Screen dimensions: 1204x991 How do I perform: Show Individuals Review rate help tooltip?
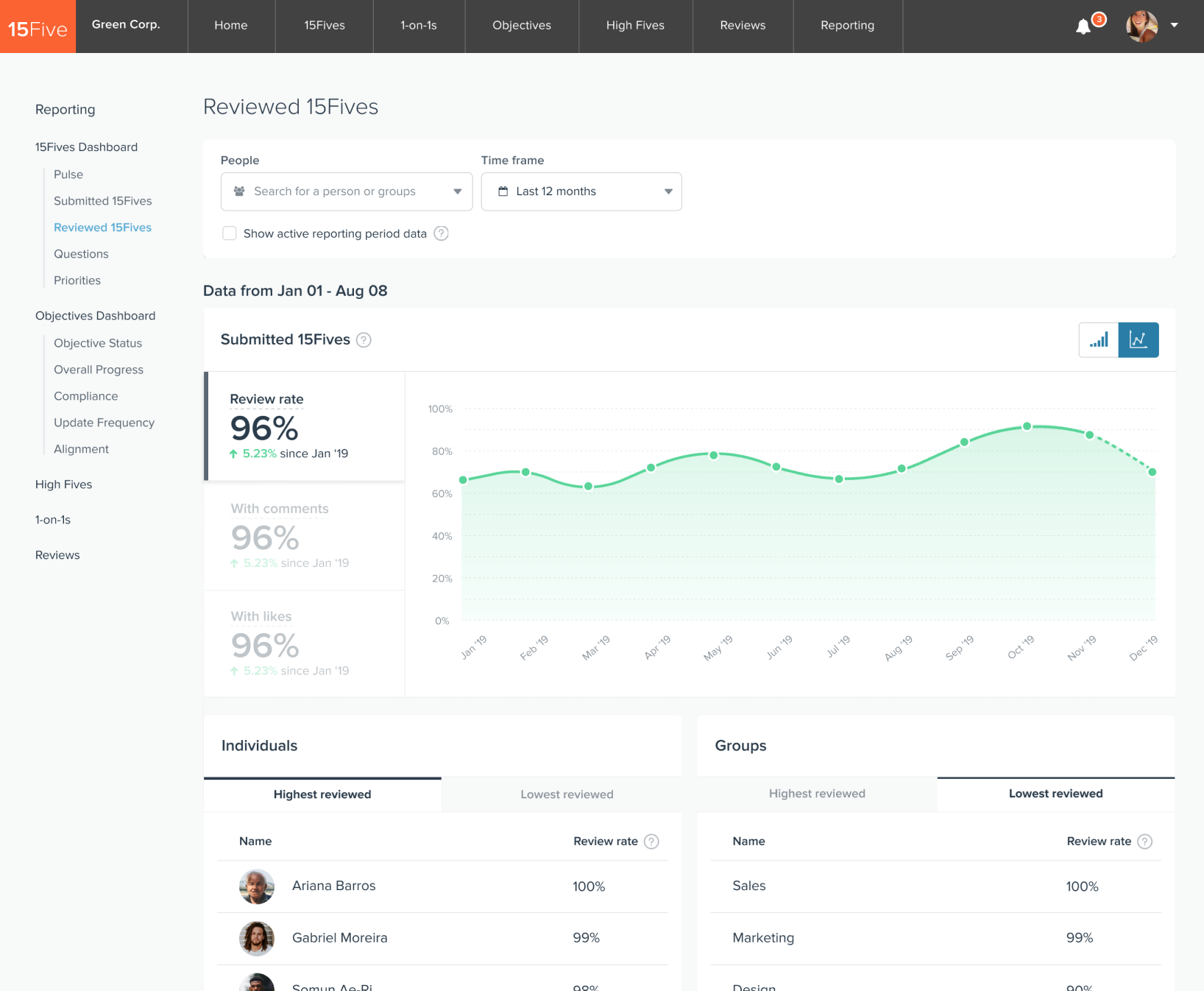pyautogui.click(x=651, y=842)
